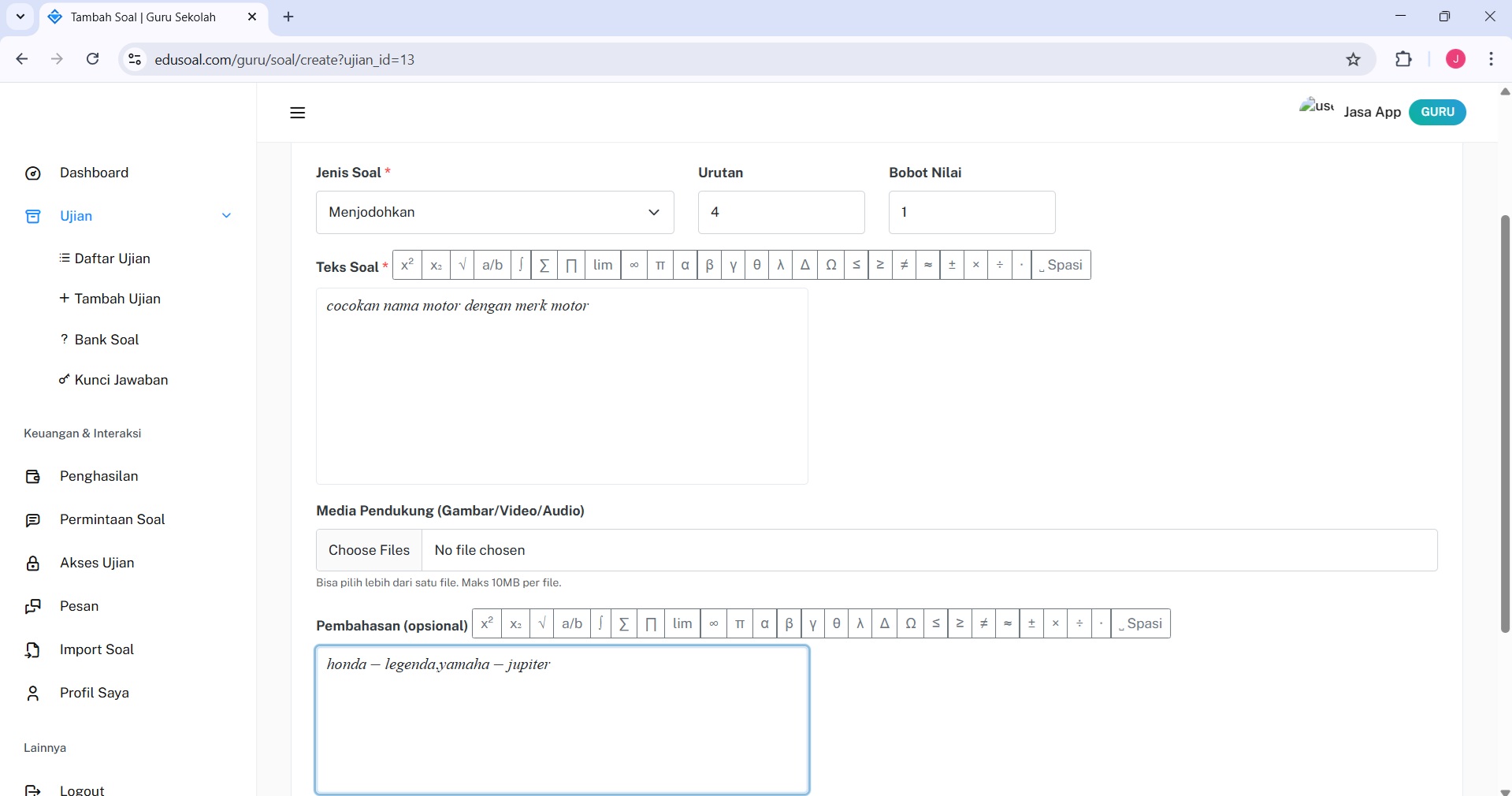Image resolution: width=1512 pixels, height=796 pixels.
Task: Click the Bobot Nilai input field
Action: click(x=971, y=212)
